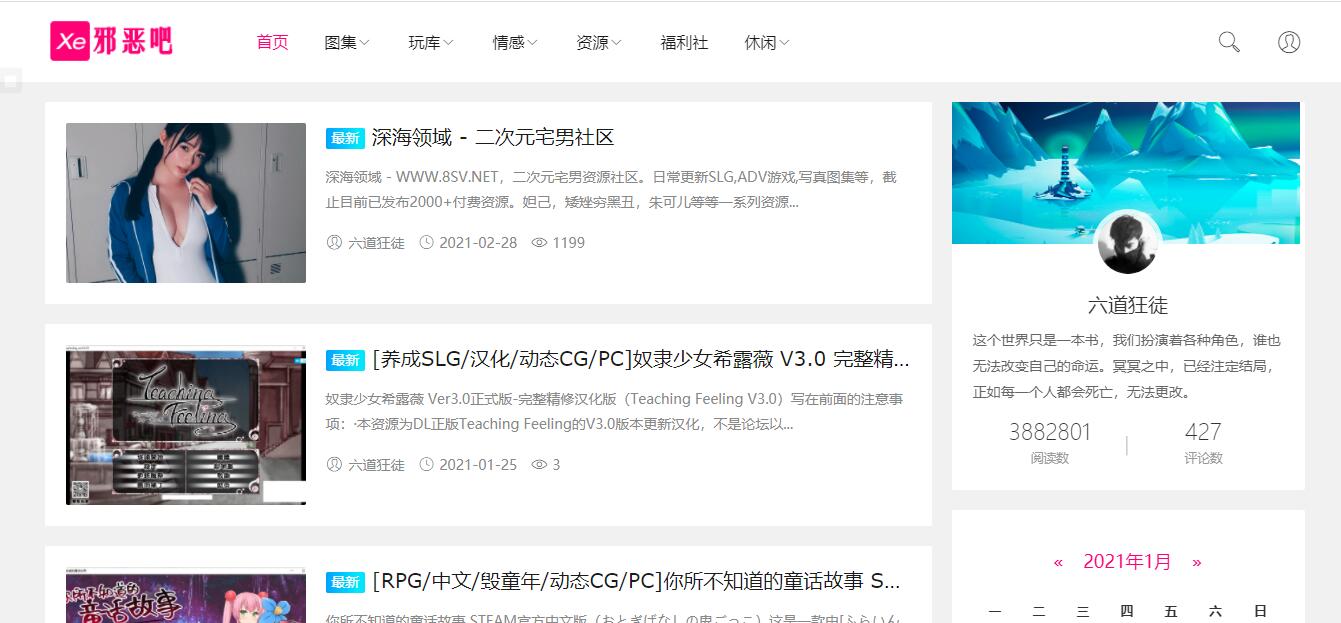Click the 日 weekday header in calendar
Image resolution: width=1341 pixels, height=623 pixels.
pos(1260,611)
